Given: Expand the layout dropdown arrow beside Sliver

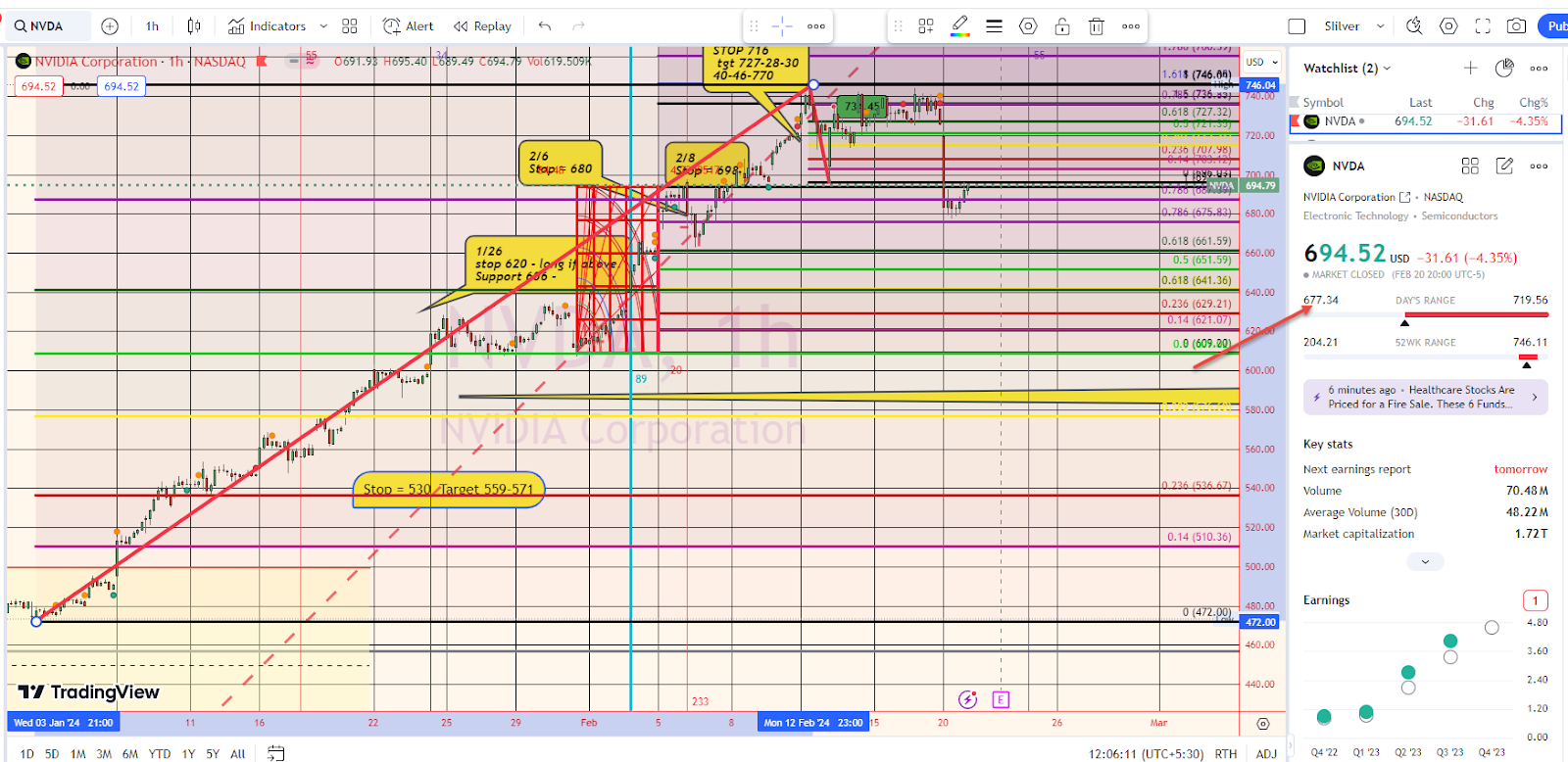Looking at the screenshot, I should 1380,26.
